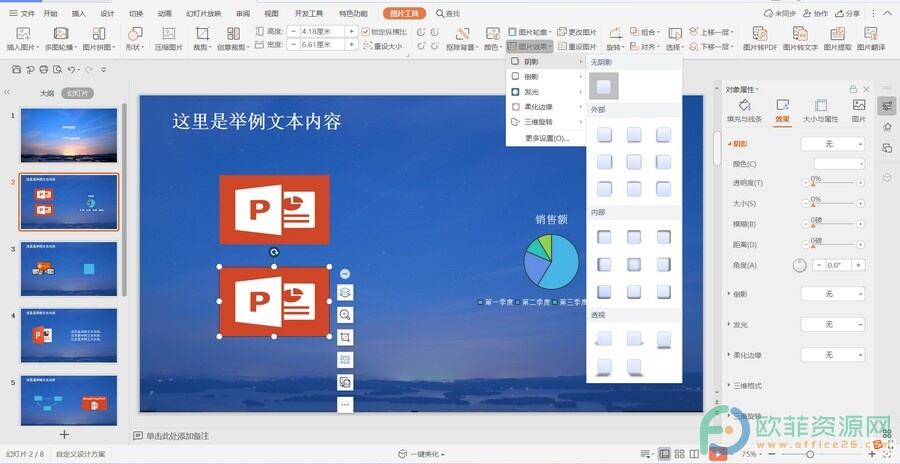This screenshot has height=464, width=900.
Task: Click the Reset Size (重设大小) button
Action: (x=384, y=47)
